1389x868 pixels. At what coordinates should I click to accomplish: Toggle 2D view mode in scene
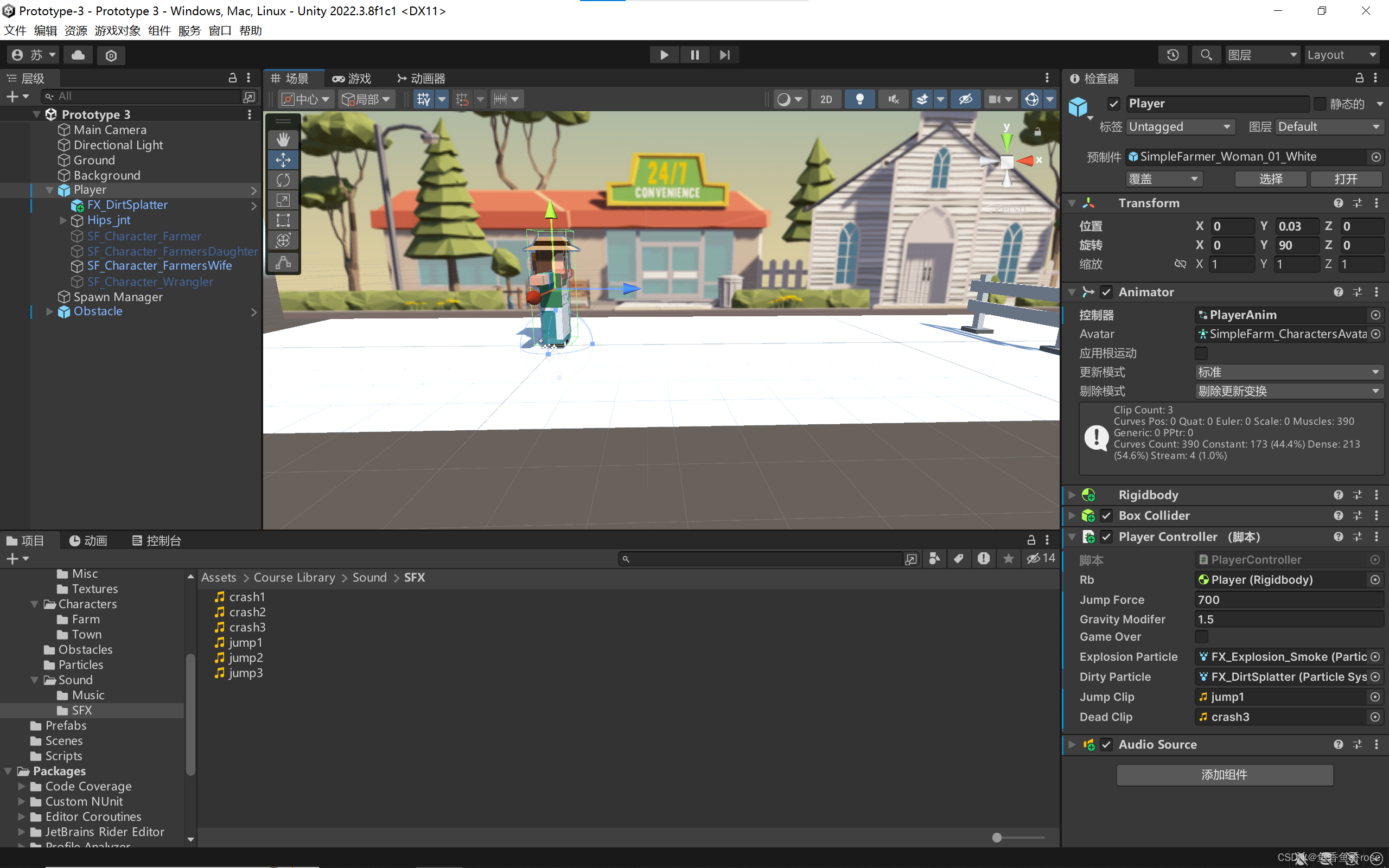pos(826,99)
